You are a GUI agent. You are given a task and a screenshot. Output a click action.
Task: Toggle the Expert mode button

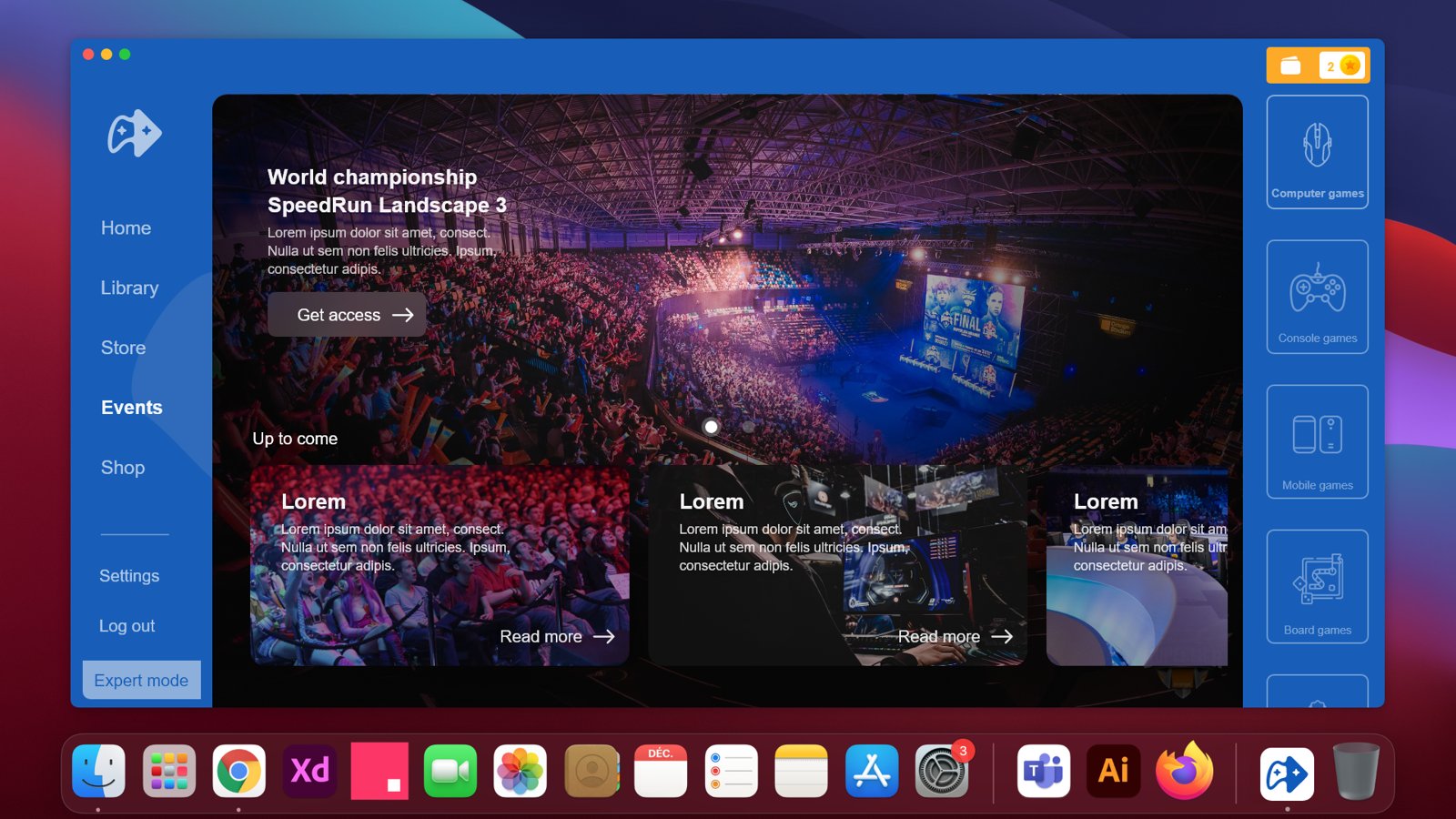click(x=141, y=680)
